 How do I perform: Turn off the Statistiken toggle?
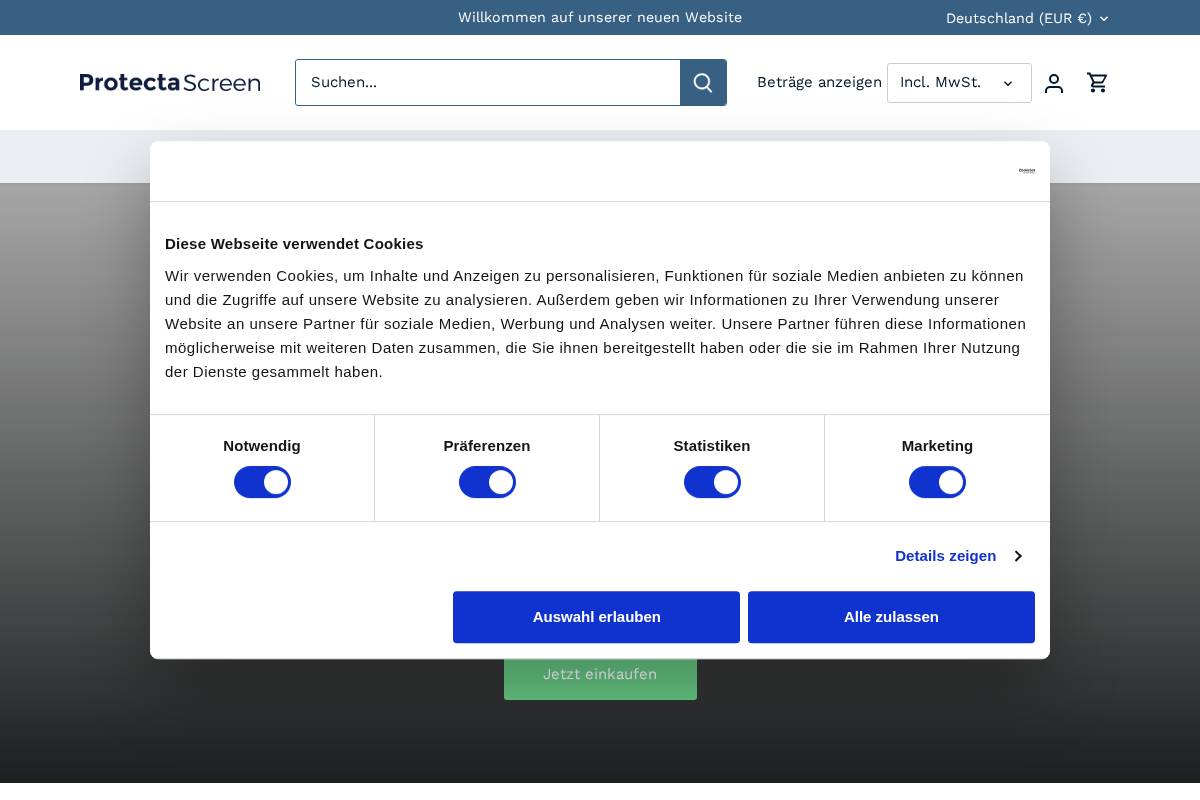click(x=712, y=482)
